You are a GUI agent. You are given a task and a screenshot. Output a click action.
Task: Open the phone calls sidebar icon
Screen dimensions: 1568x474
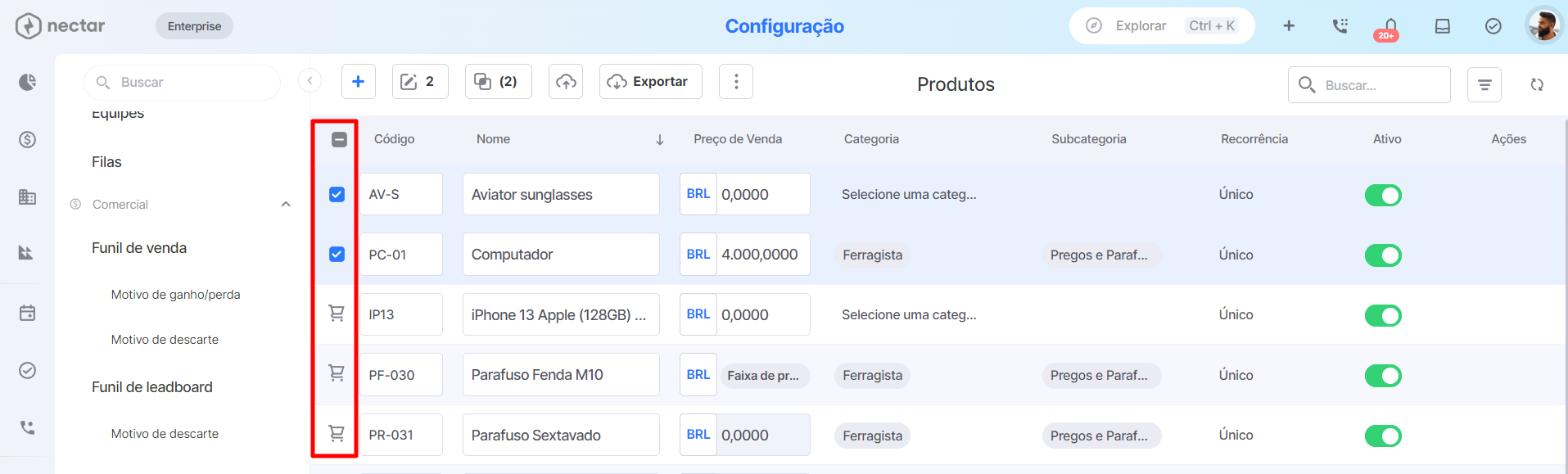point(27,427)
